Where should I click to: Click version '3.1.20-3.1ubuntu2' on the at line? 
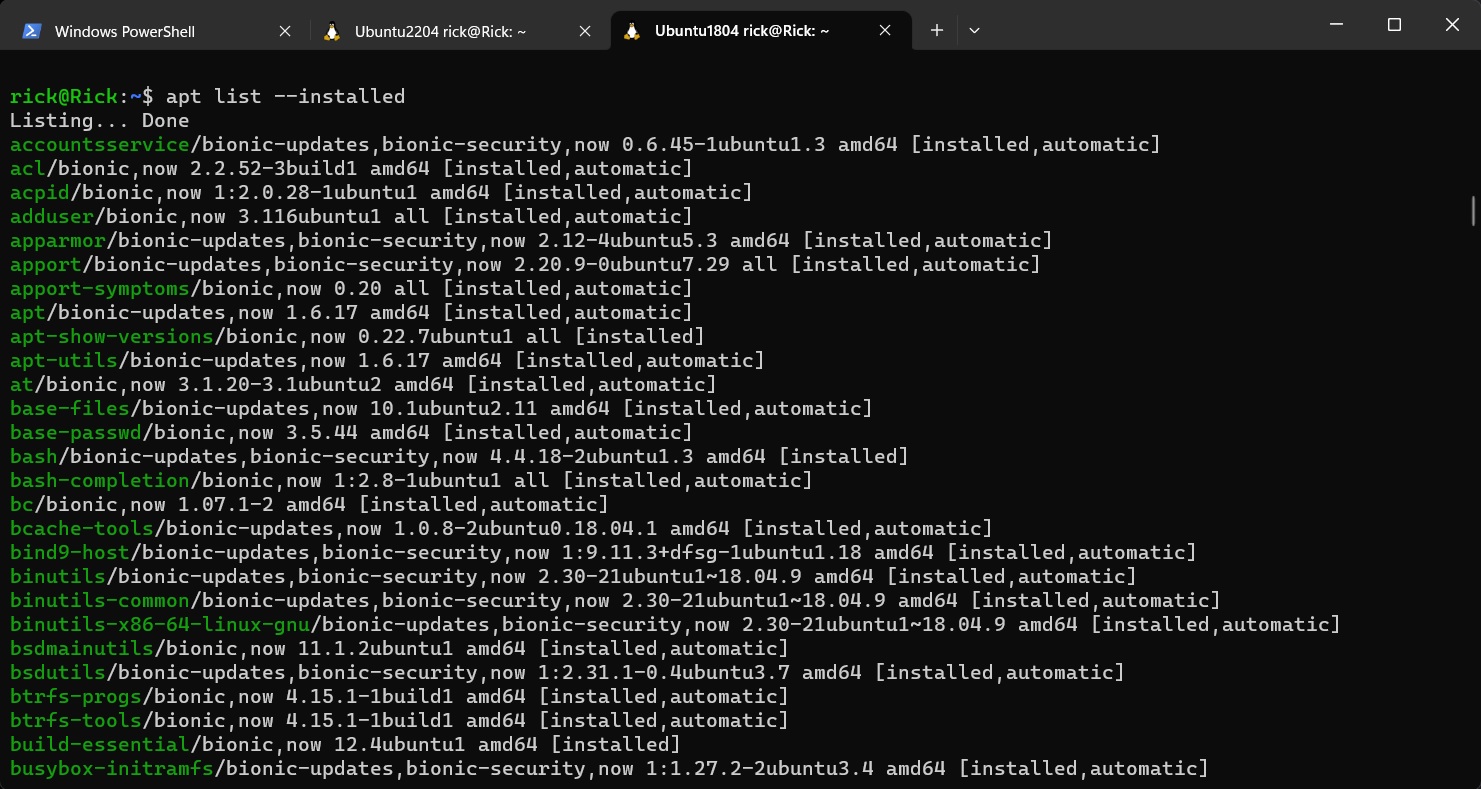[x=280, y=385]
